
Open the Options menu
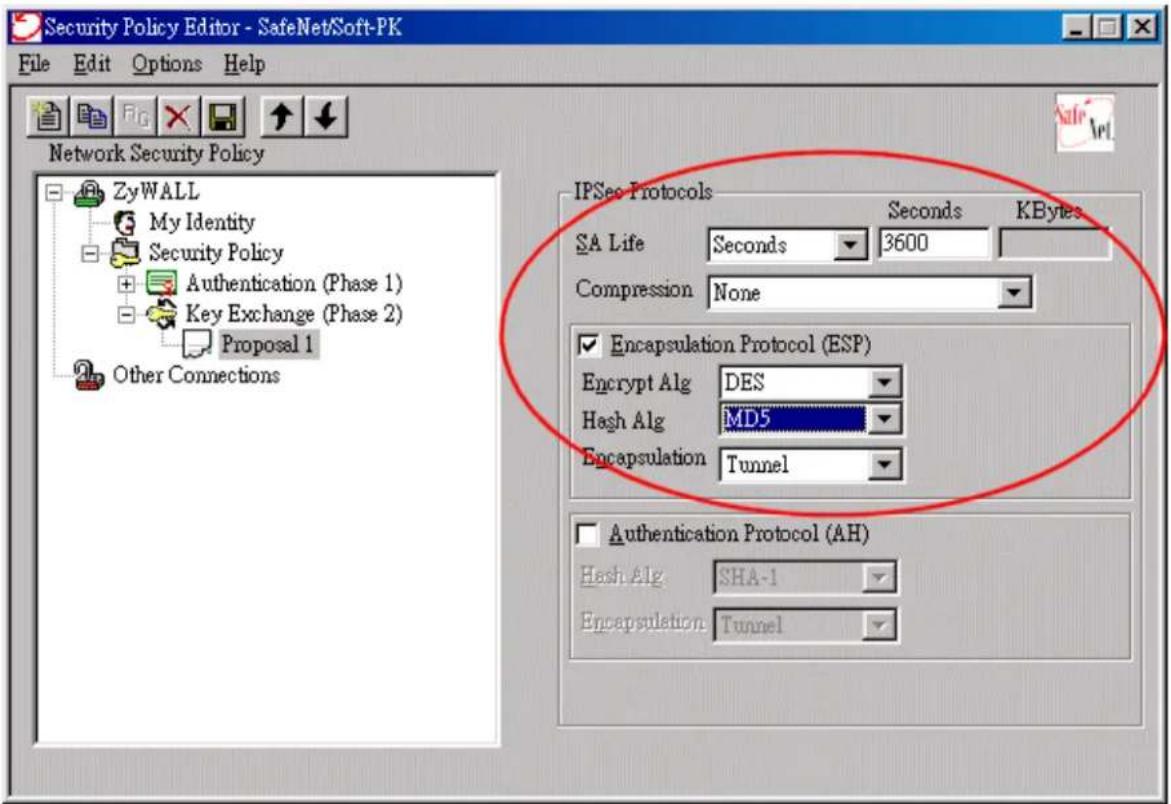point(167,64)
